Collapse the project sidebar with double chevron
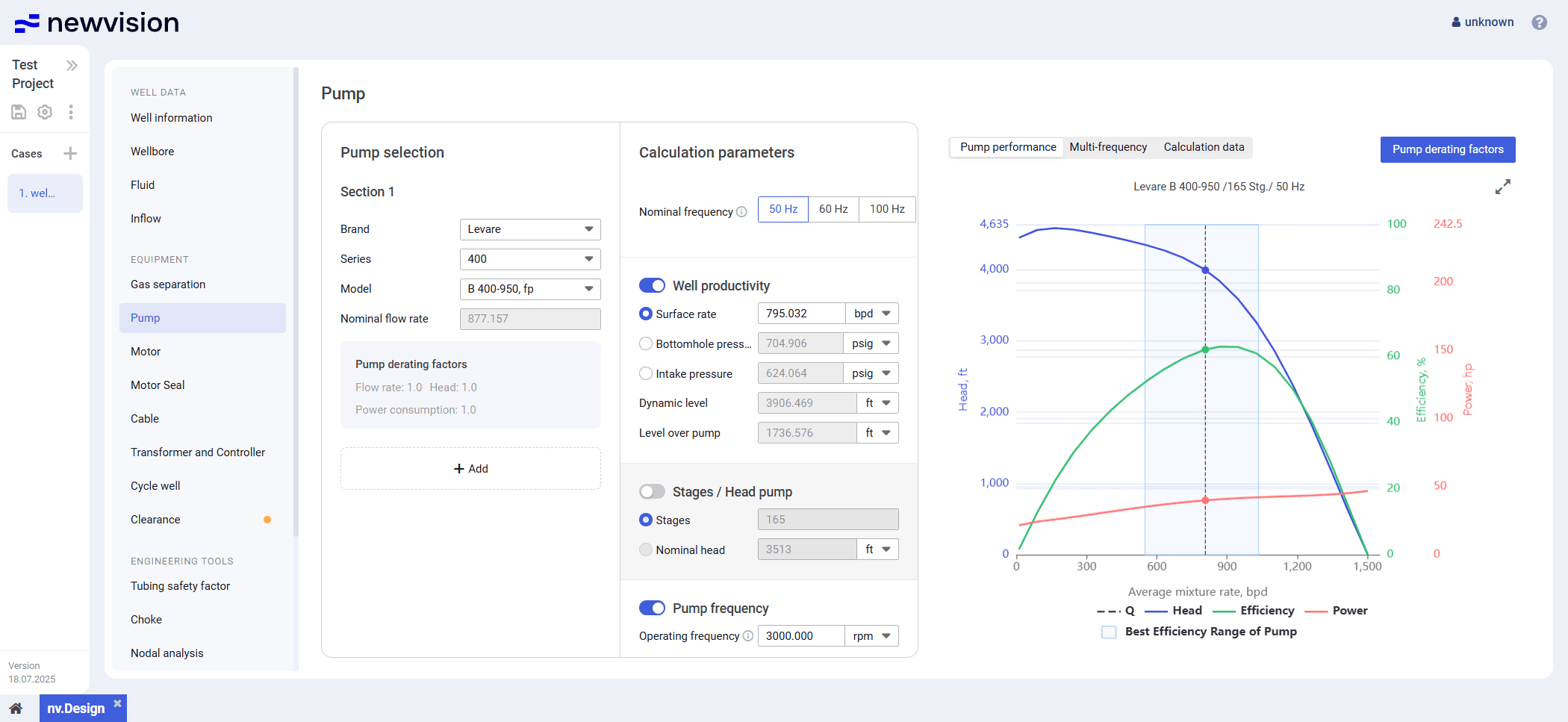 tap(72, 66)
